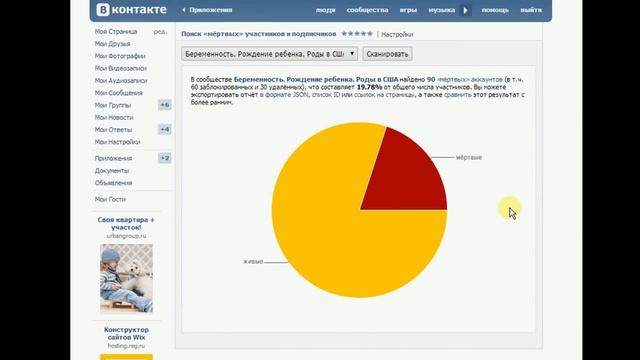Export ссылок на страницы link
This screenshot has height=360, width=640.
[384, 95]
